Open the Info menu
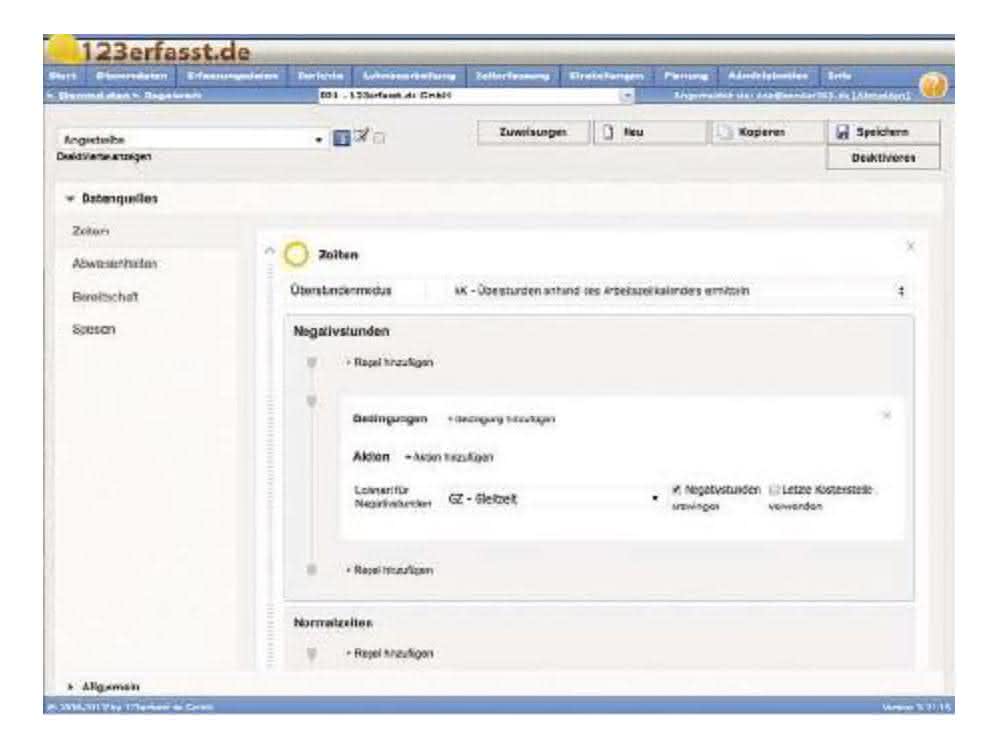This screenshot has height=750, width=1000. 839,76
